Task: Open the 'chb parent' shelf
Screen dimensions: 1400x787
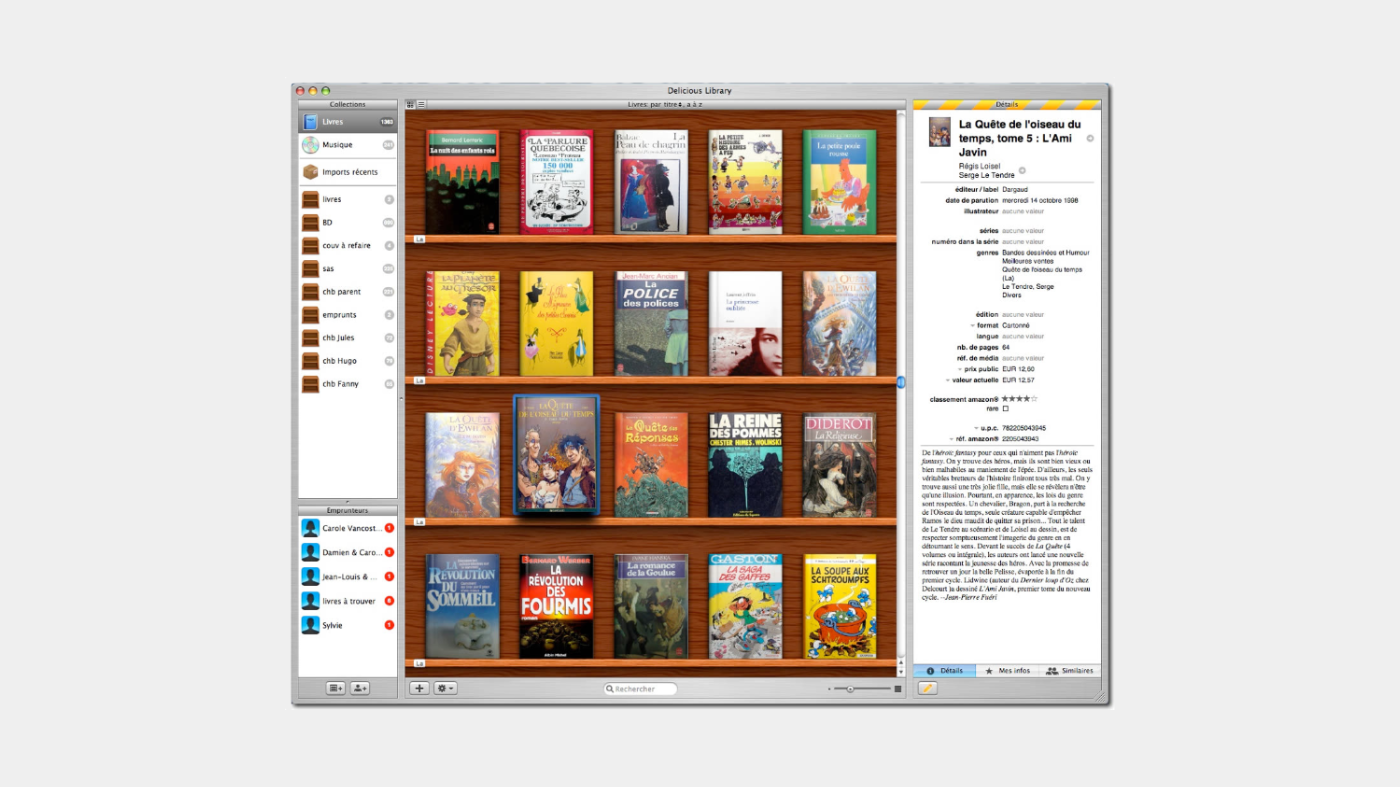Action: click(347, 291)
